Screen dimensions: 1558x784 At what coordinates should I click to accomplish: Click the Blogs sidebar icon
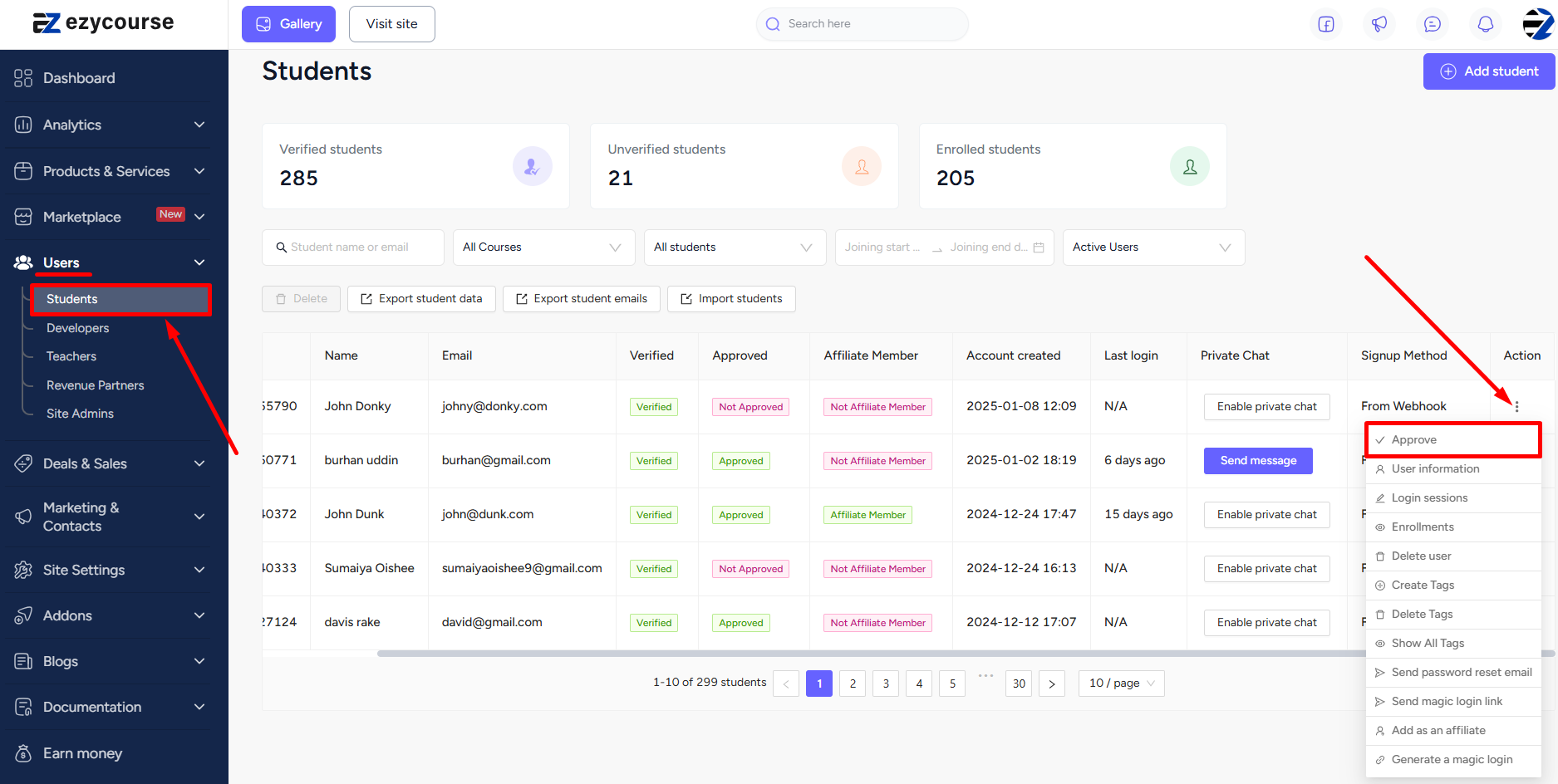tap(23, 661)
